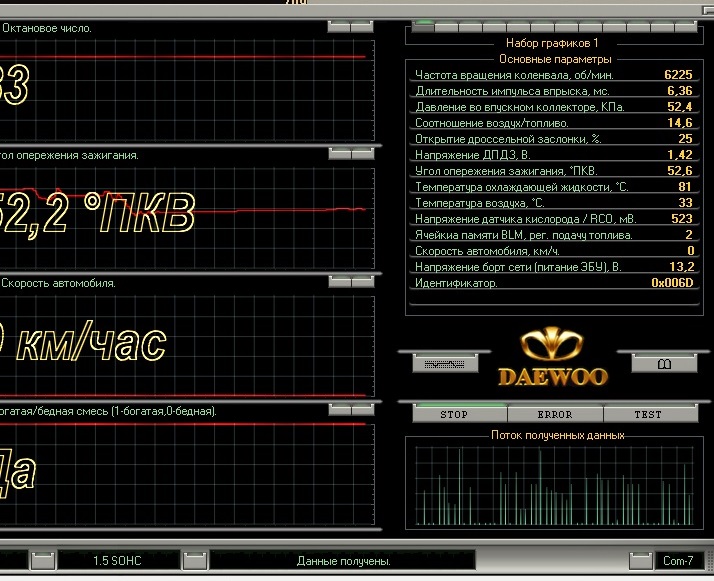Image resolution: width=714 pixels, height=581 pixels.
Task: Select Частота вращения коленвала row
Action: pyautogui.click(x=554, y=75)
